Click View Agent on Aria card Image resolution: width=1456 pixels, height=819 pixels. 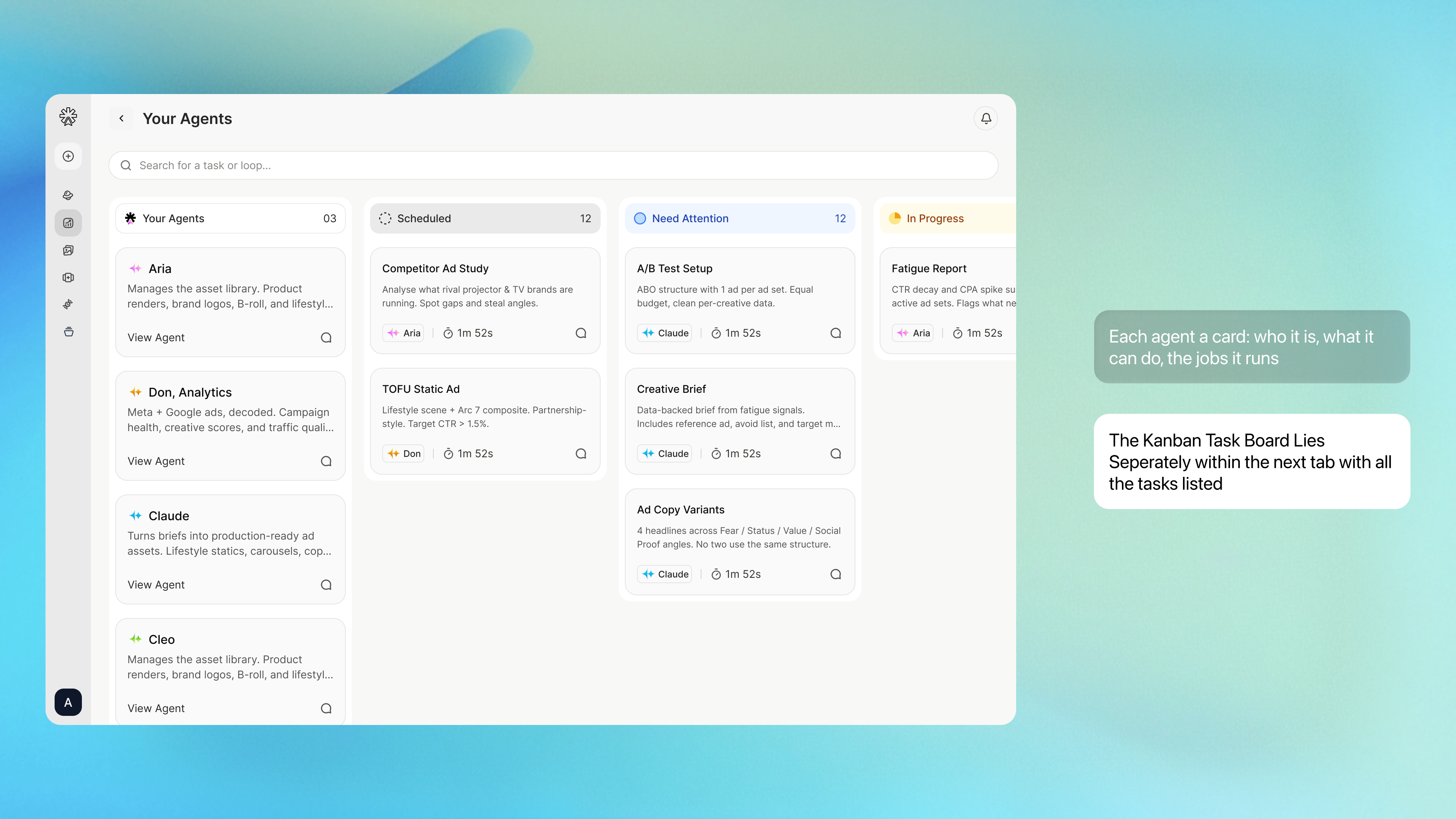pos(156,337)
